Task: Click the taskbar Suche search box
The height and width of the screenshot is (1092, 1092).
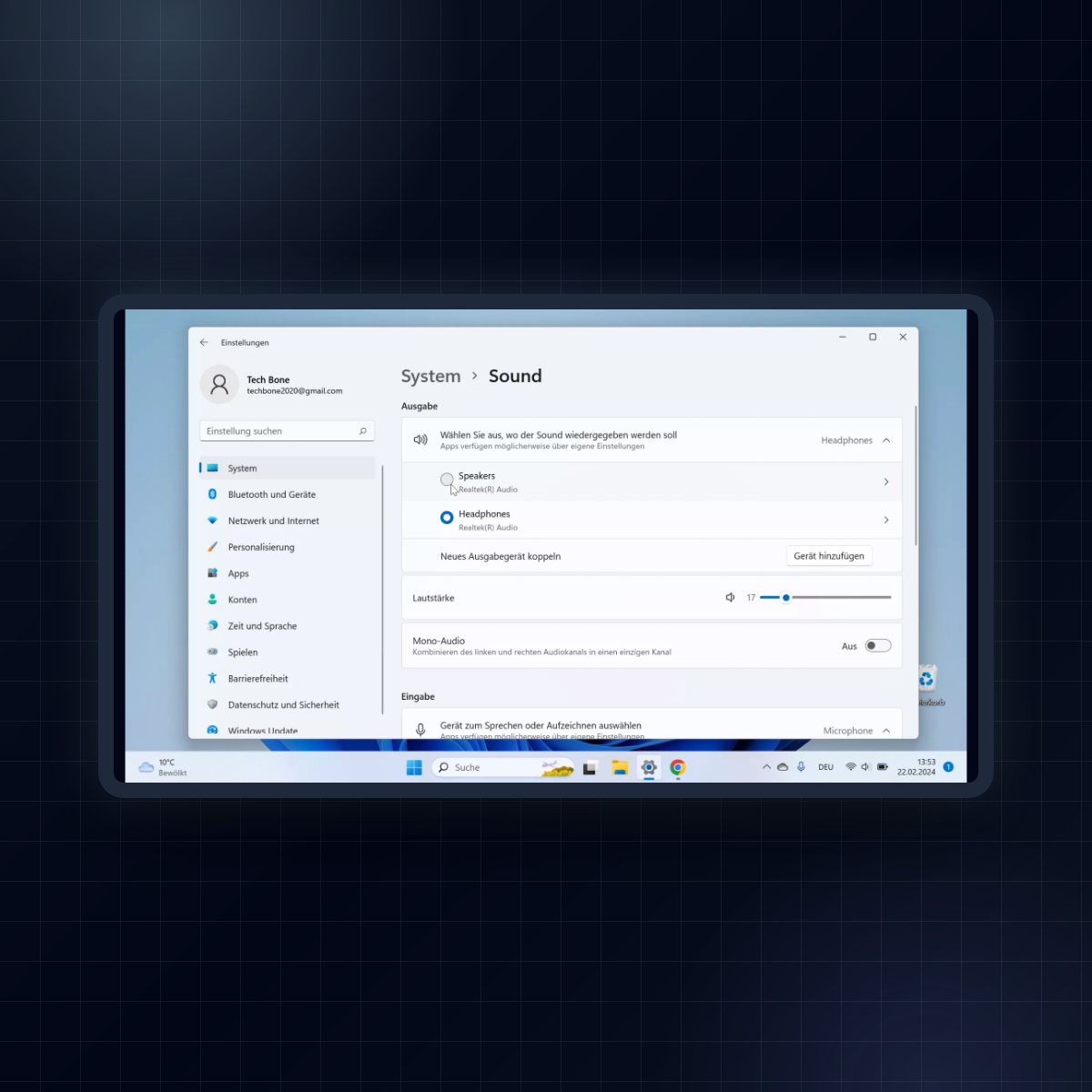Action: [x=503, y=767]
